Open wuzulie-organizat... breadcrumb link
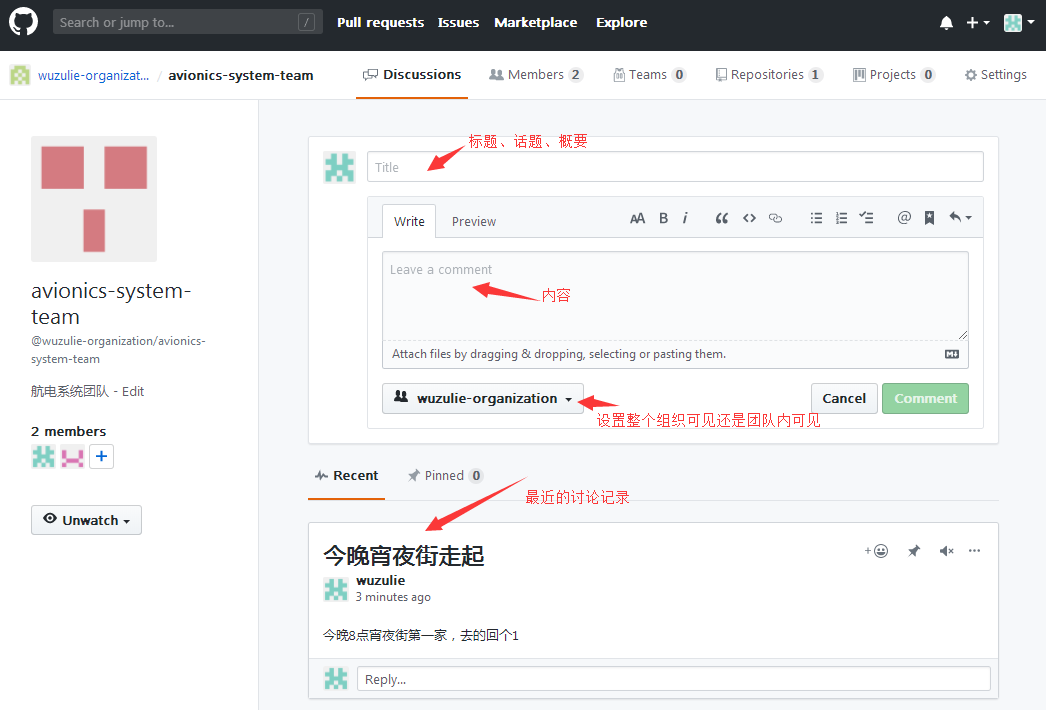The image size is (1046, 710). (93, 75)
